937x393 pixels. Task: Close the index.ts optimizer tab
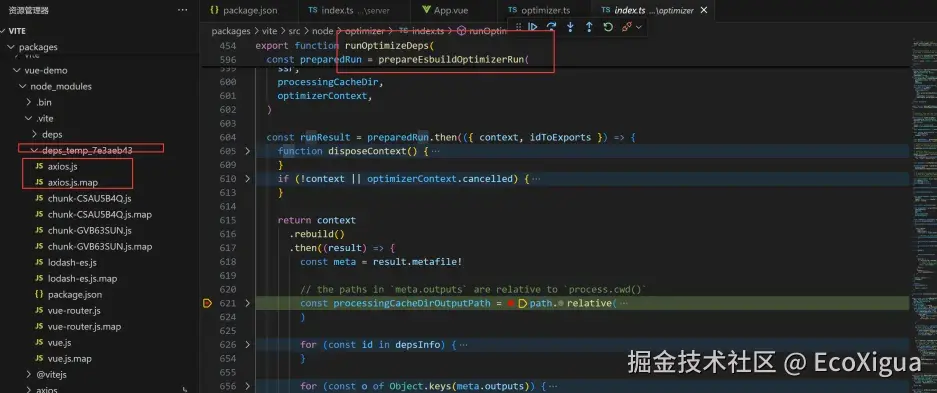tap(703, 10)
